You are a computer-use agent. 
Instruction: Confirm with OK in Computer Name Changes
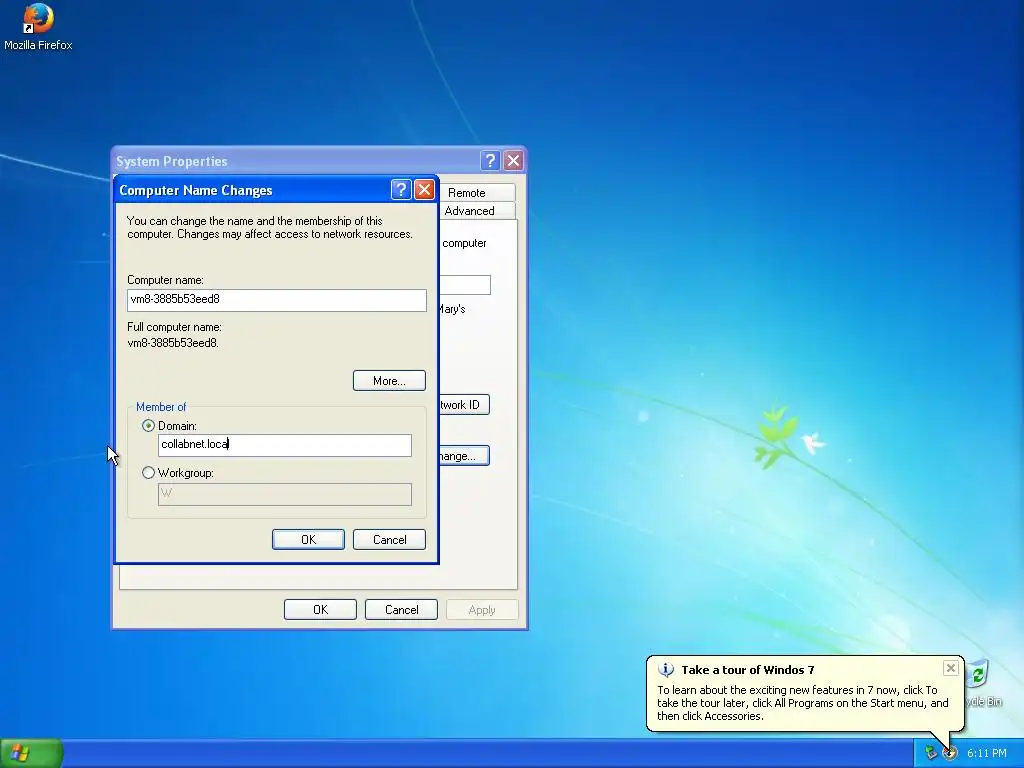point(308,539)
